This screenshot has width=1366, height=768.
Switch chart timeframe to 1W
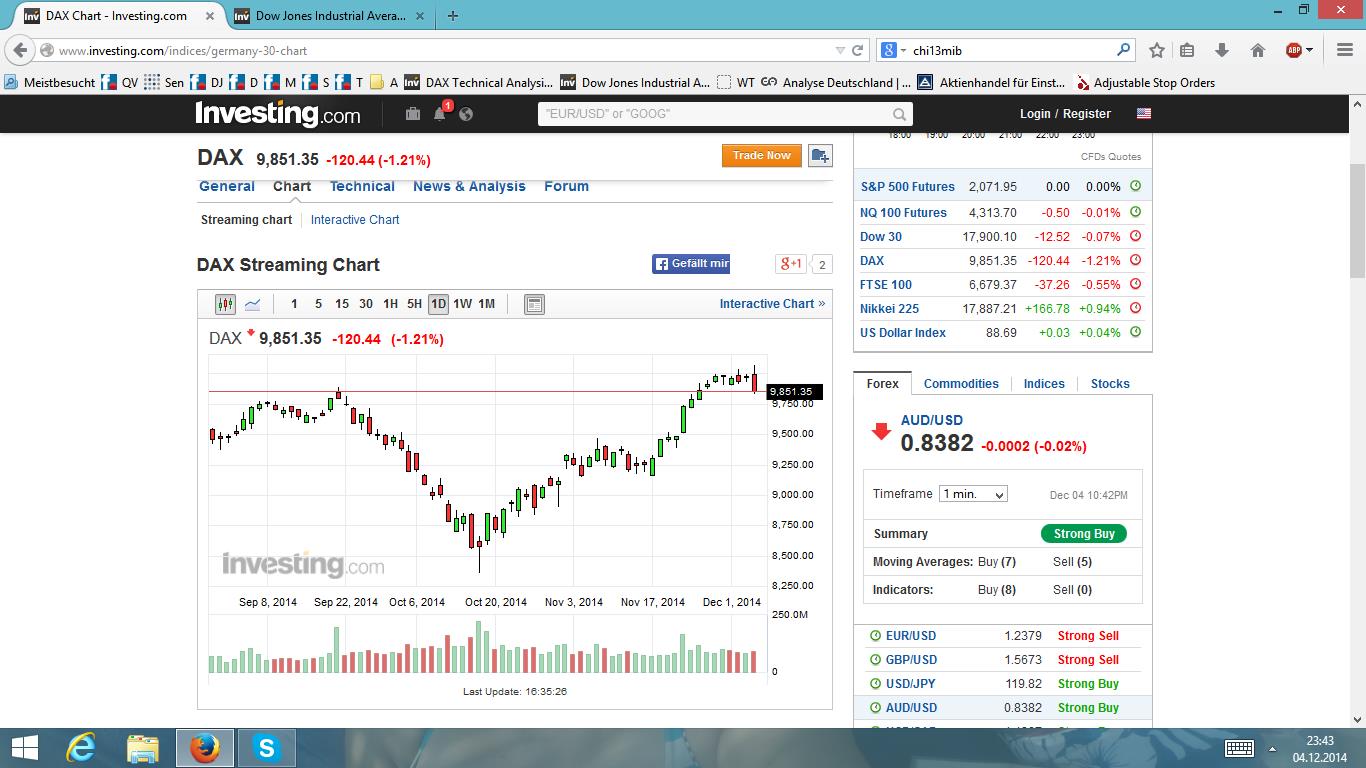point(463,303)
